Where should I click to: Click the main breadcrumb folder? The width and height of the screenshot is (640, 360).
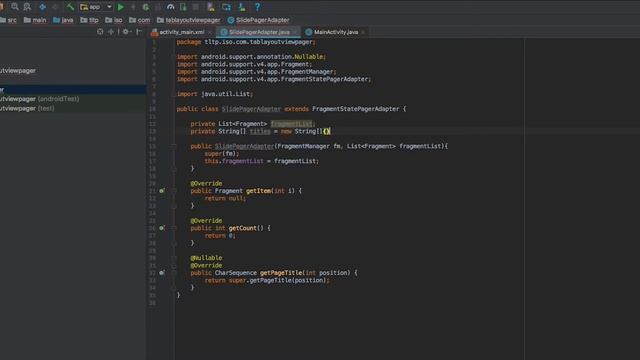tap(35, 20)
